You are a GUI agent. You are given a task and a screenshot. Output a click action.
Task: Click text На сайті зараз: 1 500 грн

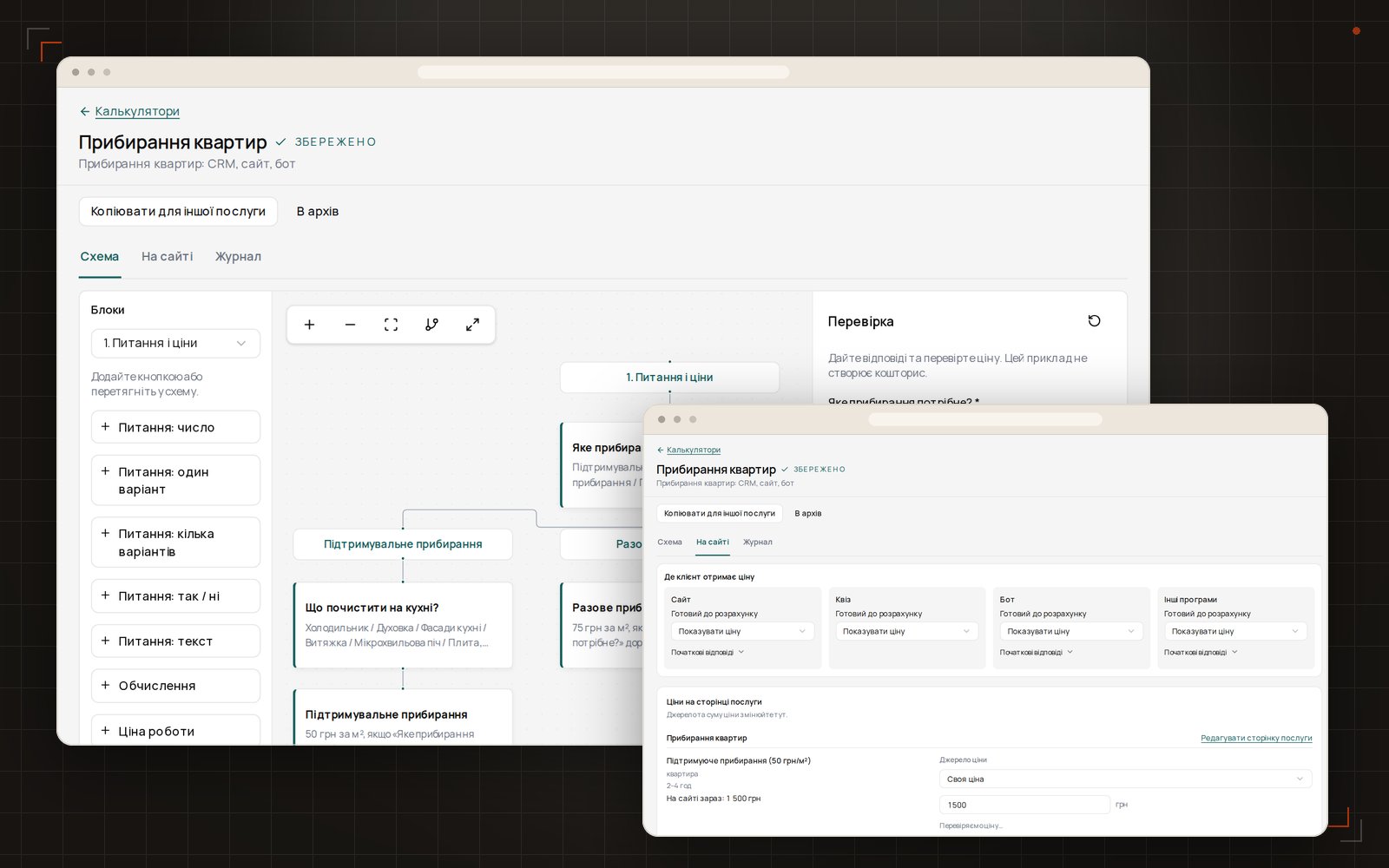tap(714, 799)
